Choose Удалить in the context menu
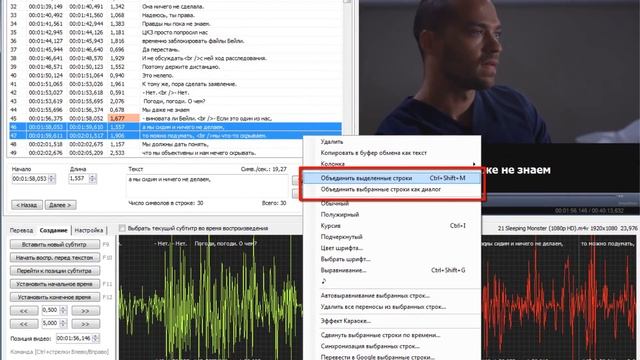640x360 pixels. [x=332, y=142]
